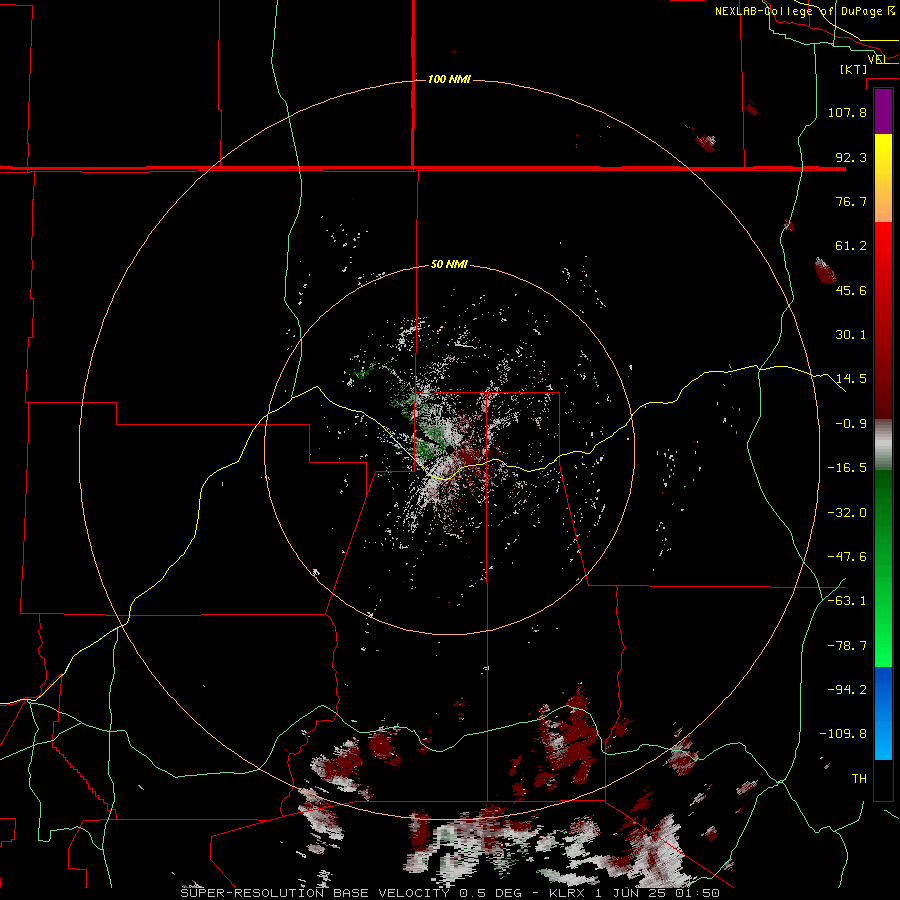Click the 100 NMI range ring label
The image size is (900, 900).
[x=449, y=79]
